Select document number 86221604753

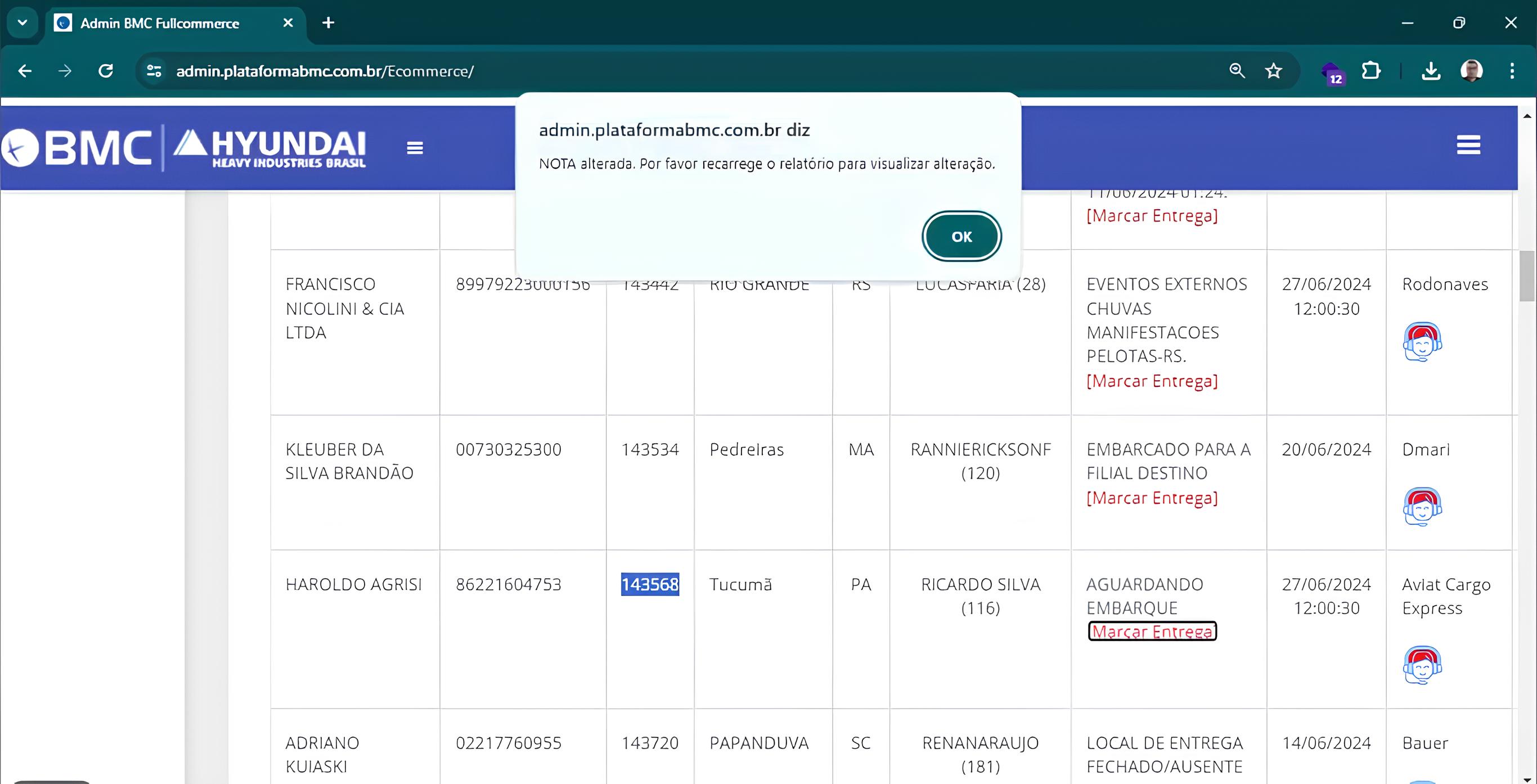[x=509, y=584]
